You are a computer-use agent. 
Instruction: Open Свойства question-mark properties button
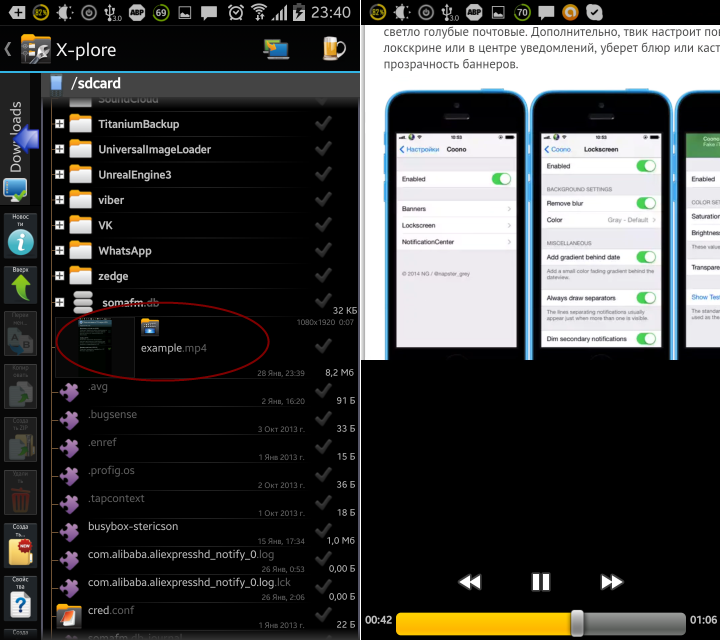coord(21,598)
